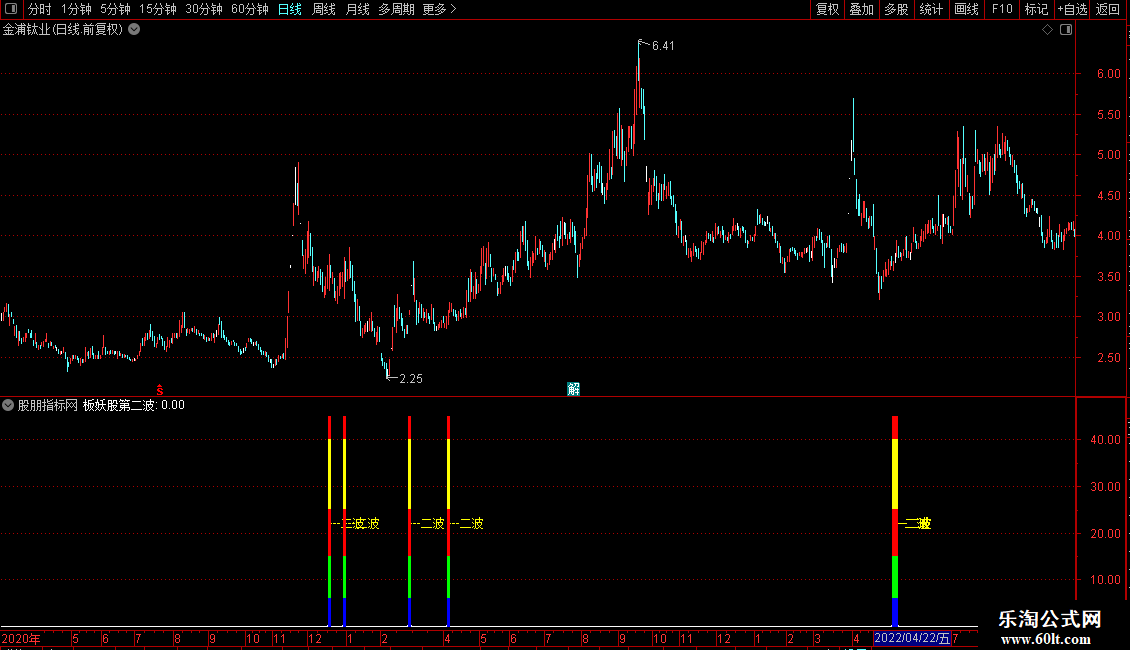Click the rightmost 二波 signal bar
Image resolution: width=1130 pixels, height=650 pixels.
point(895,521)
